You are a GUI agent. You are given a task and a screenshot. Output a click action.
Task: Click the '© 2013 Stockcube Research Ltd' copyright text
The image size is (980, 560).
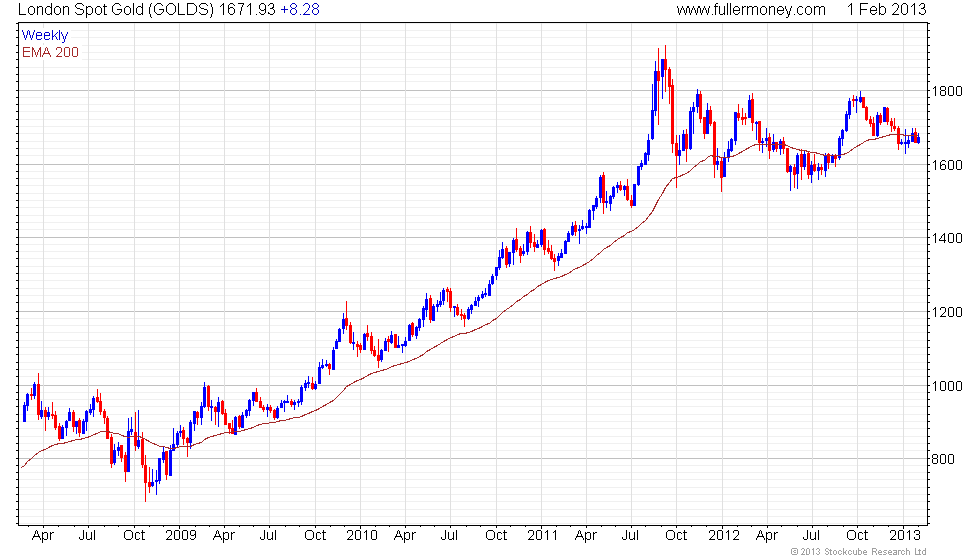tap(858, 552)
